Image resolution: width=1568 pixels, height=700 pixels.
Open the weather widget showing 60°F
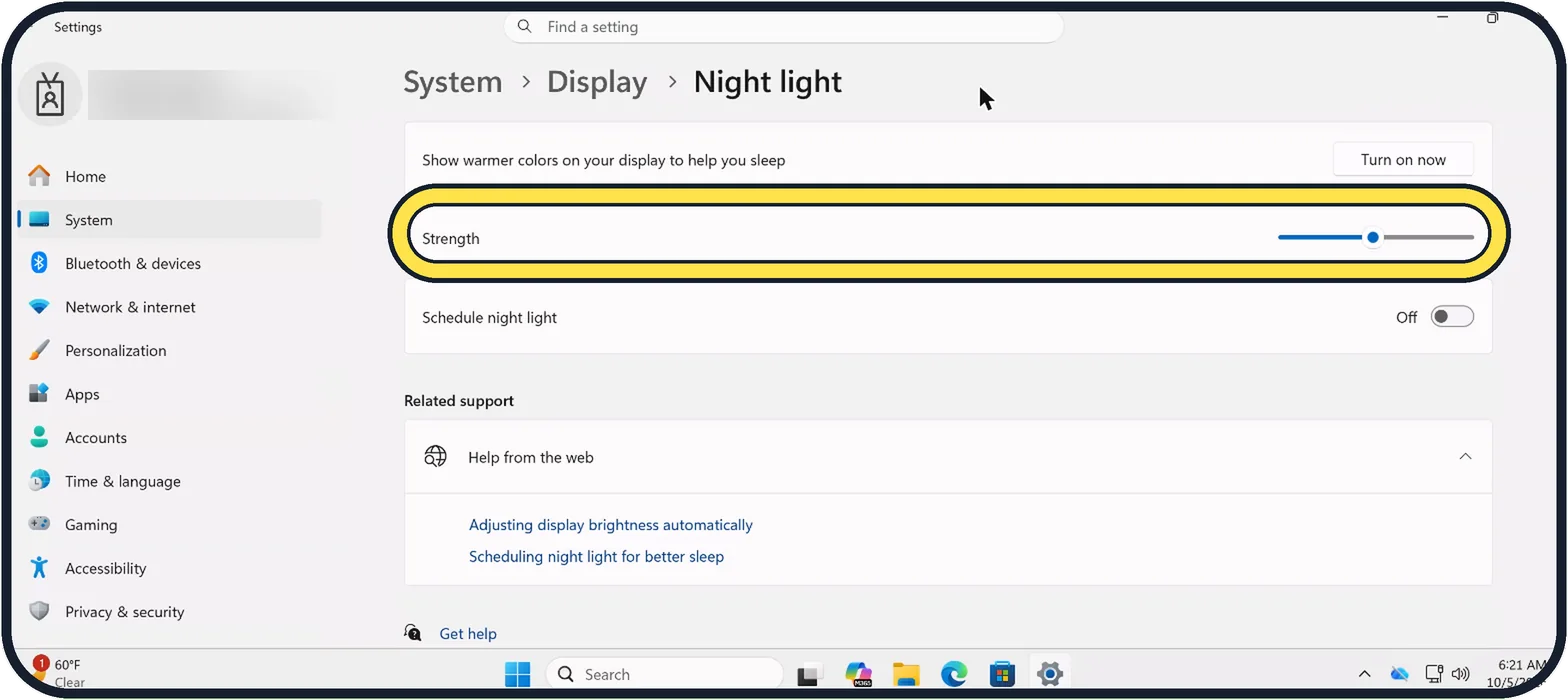pos(60,674)
